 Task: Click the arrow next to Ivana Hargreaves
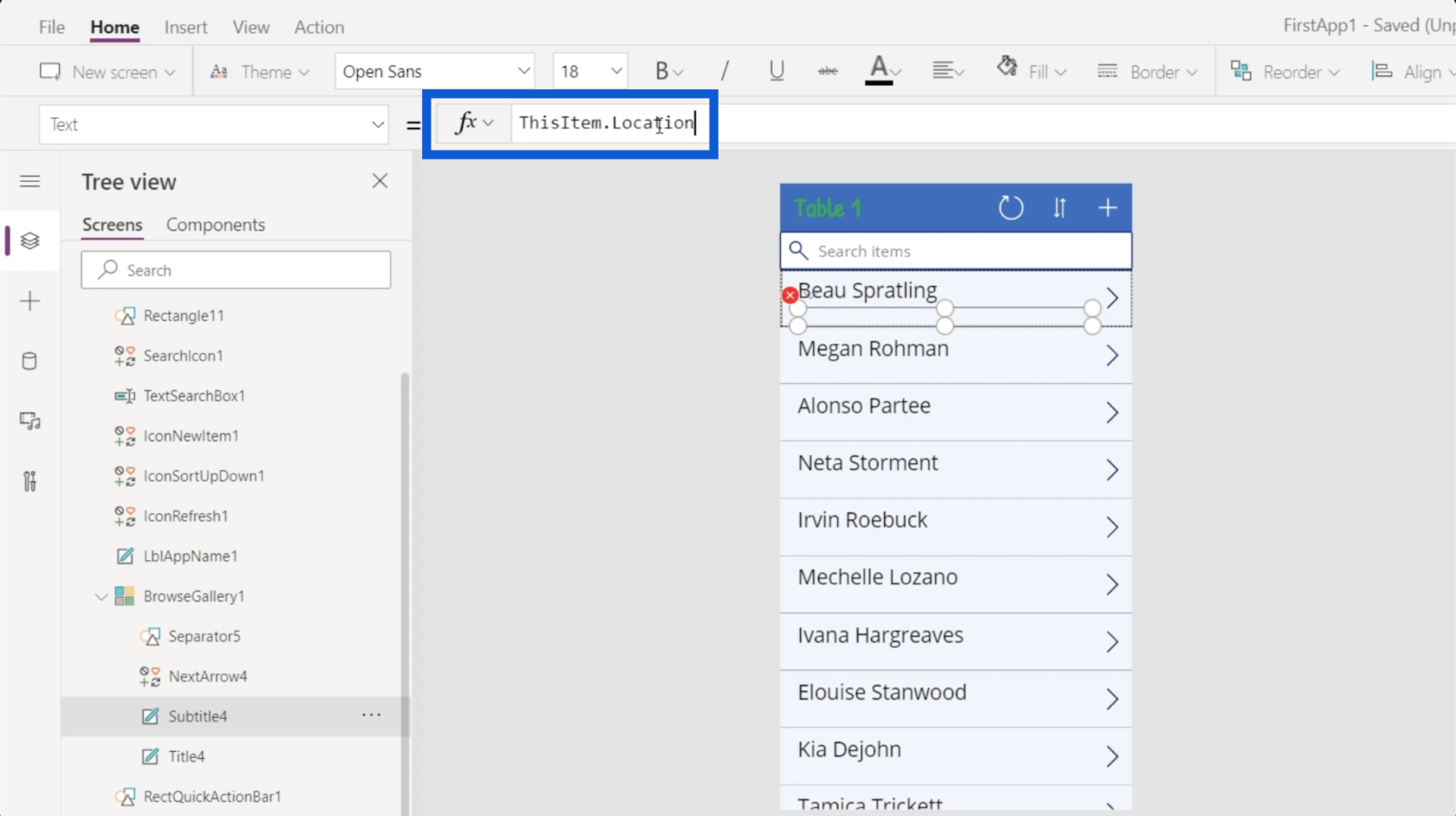[1112, 642]
